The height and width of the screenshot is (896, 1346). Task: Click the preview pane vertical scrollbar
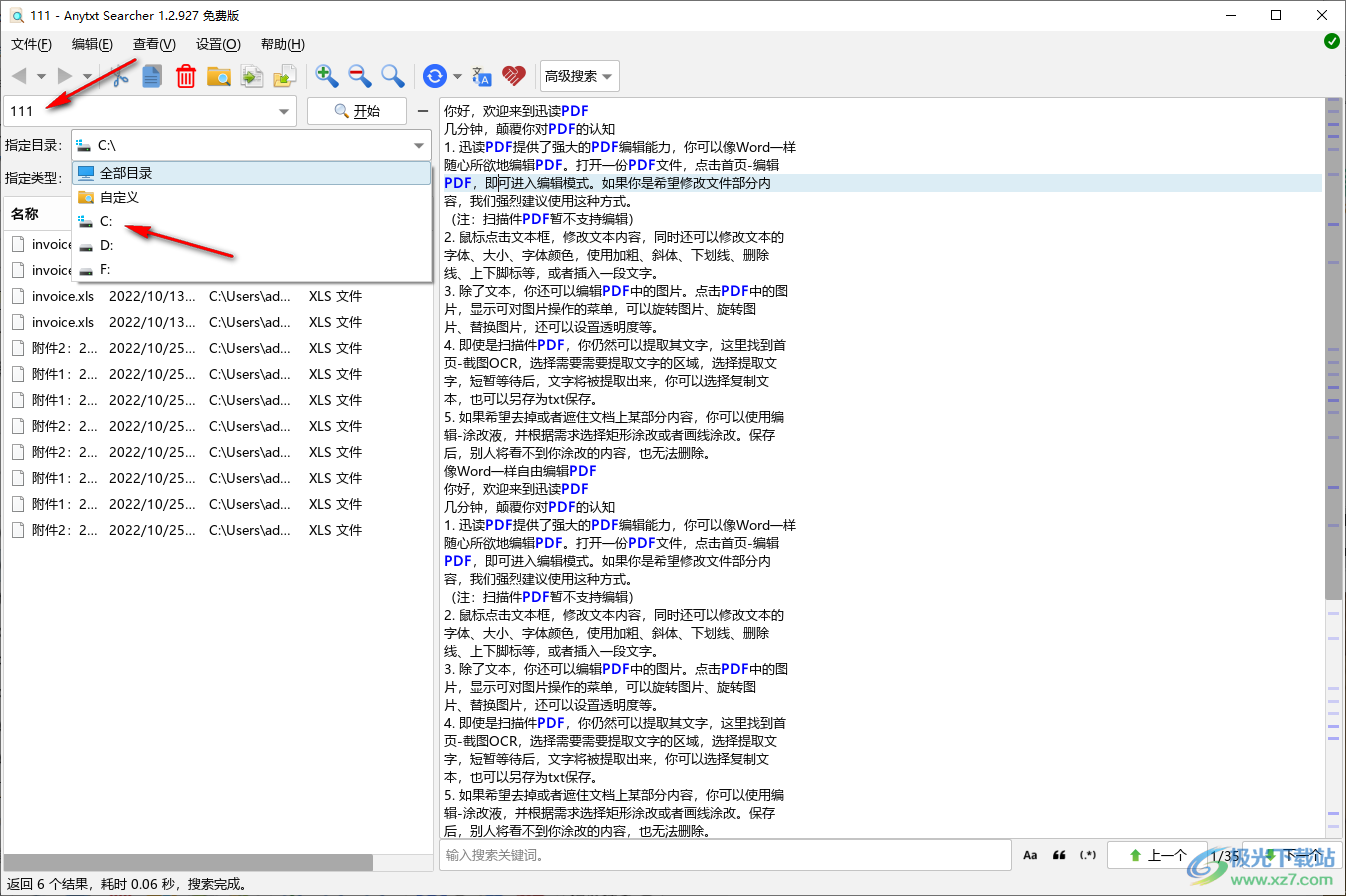(x=1333, y=348)
